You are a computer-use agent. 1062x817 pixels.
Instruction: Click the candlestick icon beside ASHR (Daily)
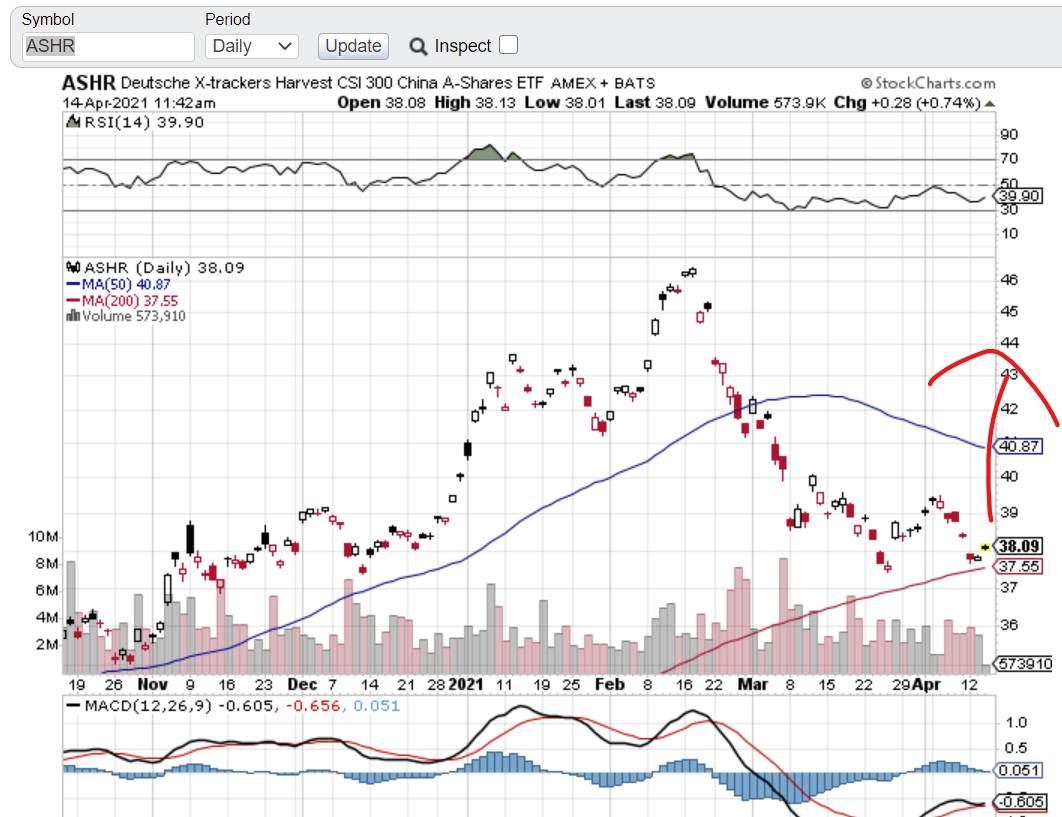point(72,268)
